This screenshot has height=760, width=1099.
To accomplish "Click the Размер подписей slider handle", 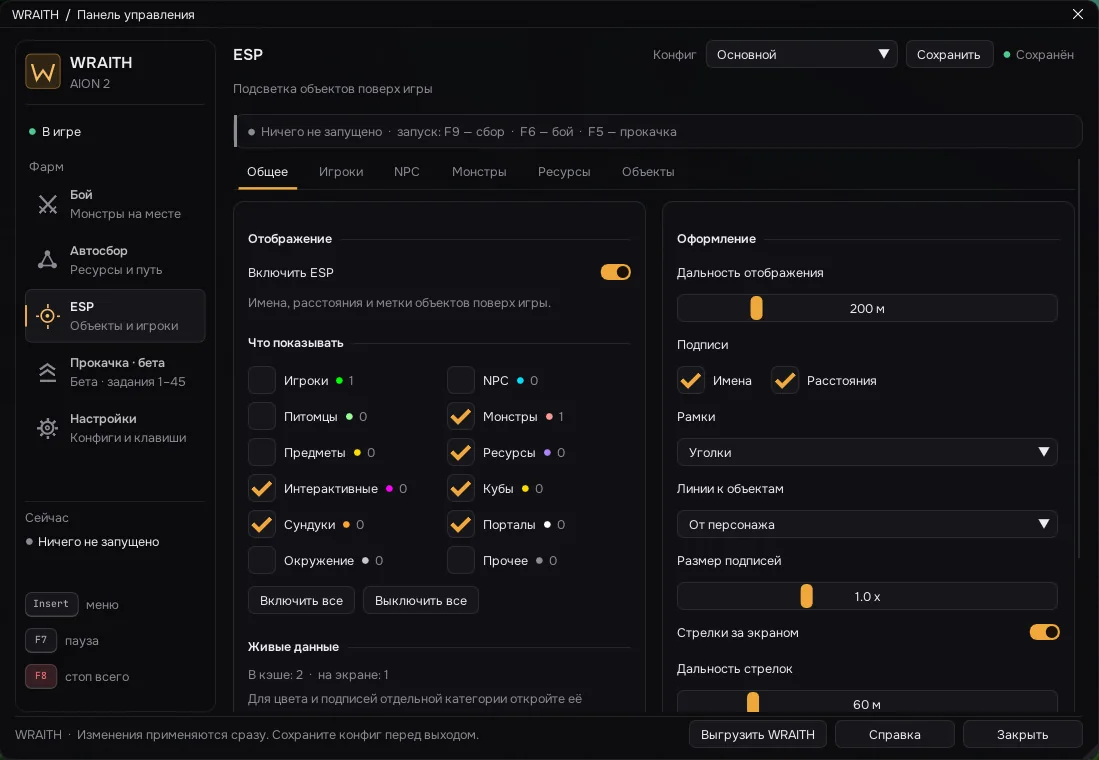I will pyautogui.click(x=807, y=596).
